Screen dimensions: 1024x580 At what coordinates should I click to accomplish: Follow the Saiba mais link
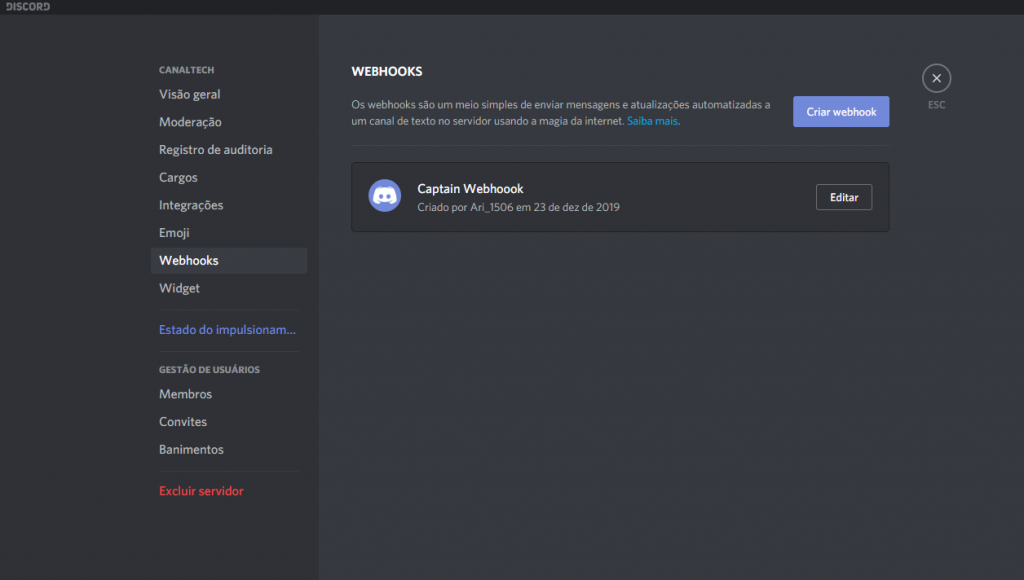[x=652, y=121]
